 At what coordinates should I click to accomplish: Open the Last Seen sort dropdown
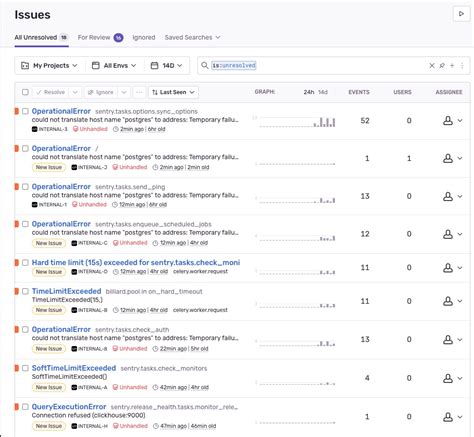pos(173,92)
